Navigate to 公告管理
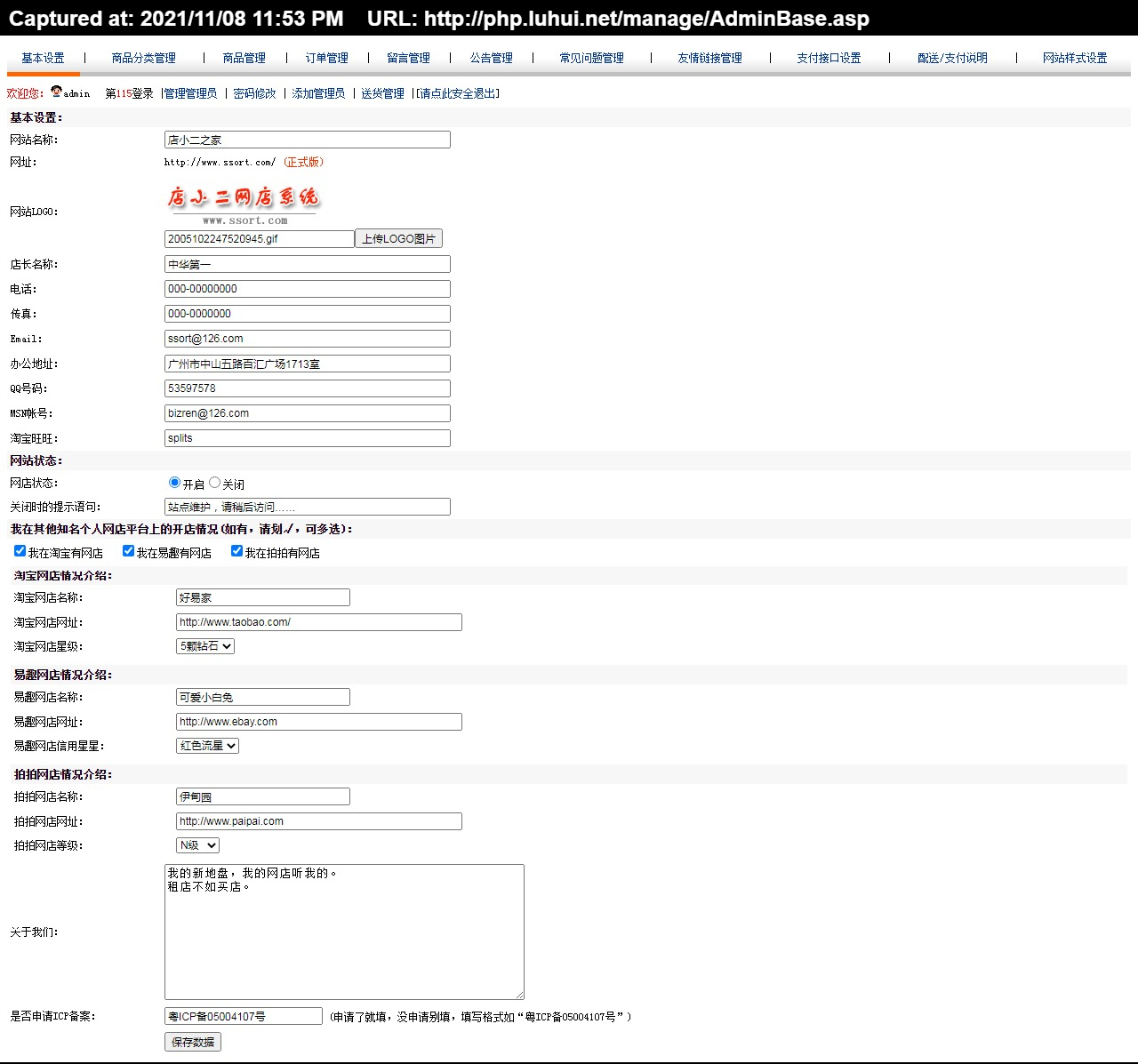 (492, 58)
